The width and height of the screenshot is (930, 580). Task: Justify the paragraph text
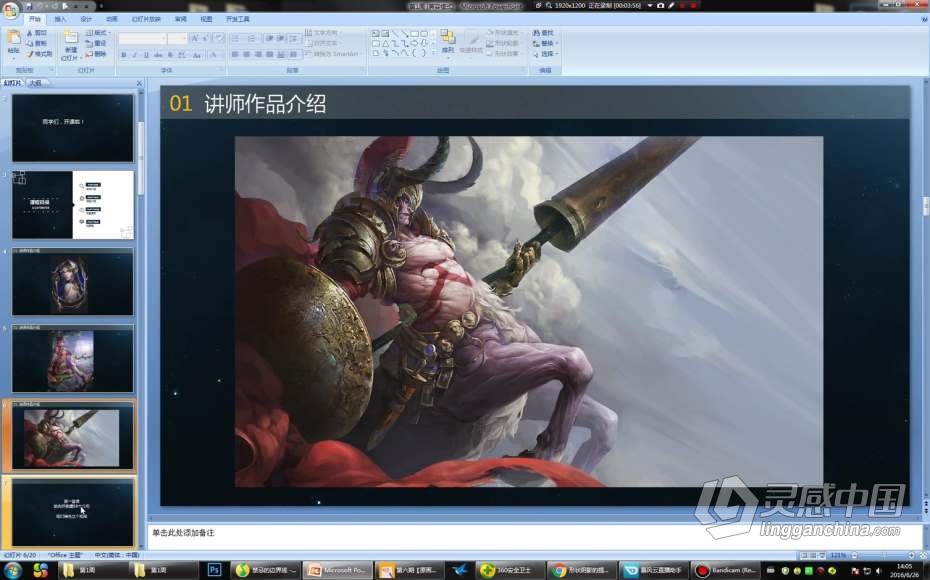tap(269, 55)
